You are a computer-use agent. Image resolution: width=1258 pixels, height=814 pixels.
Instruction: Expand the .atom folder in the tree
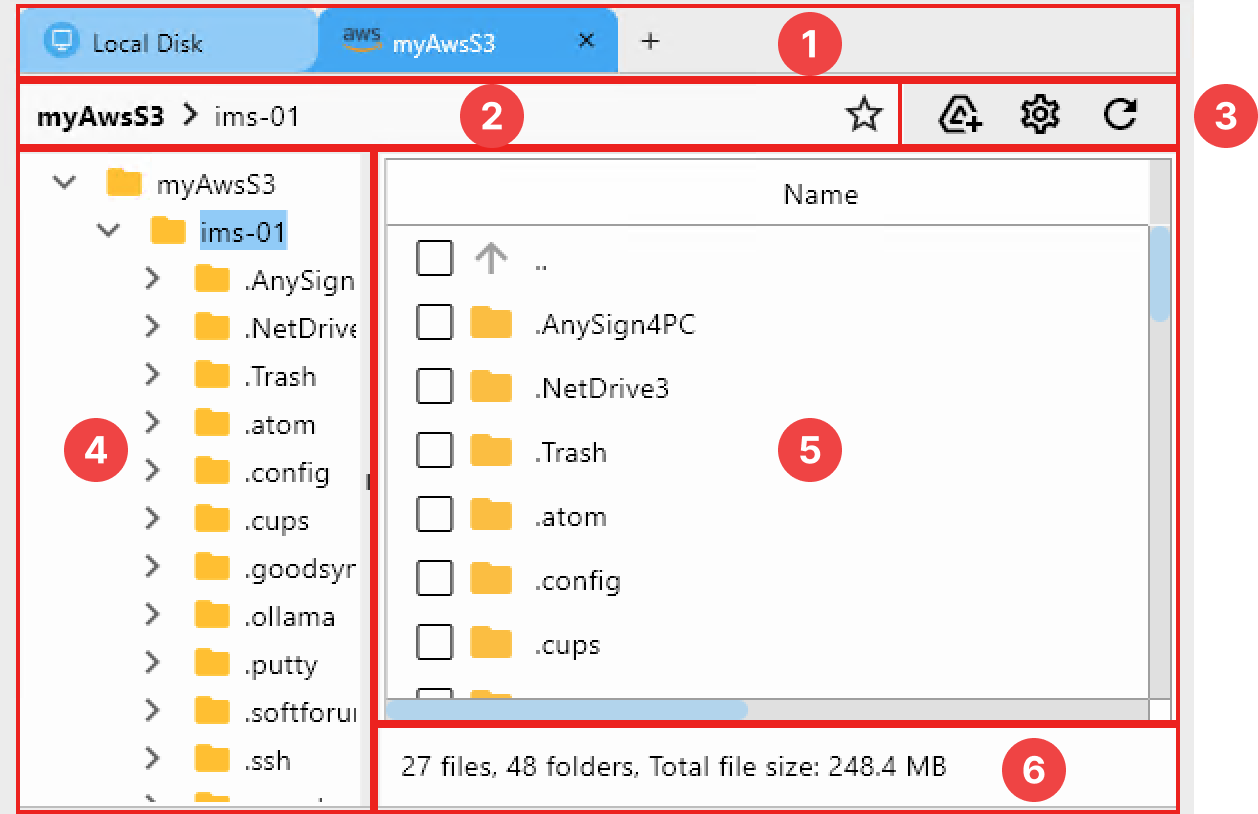click(x=152, y=423)
